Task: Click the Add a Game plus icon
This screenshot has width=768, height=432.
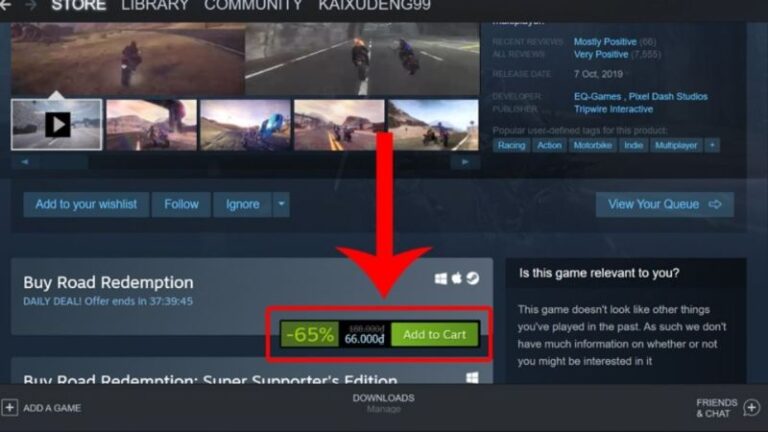Action: coord(9,408)
